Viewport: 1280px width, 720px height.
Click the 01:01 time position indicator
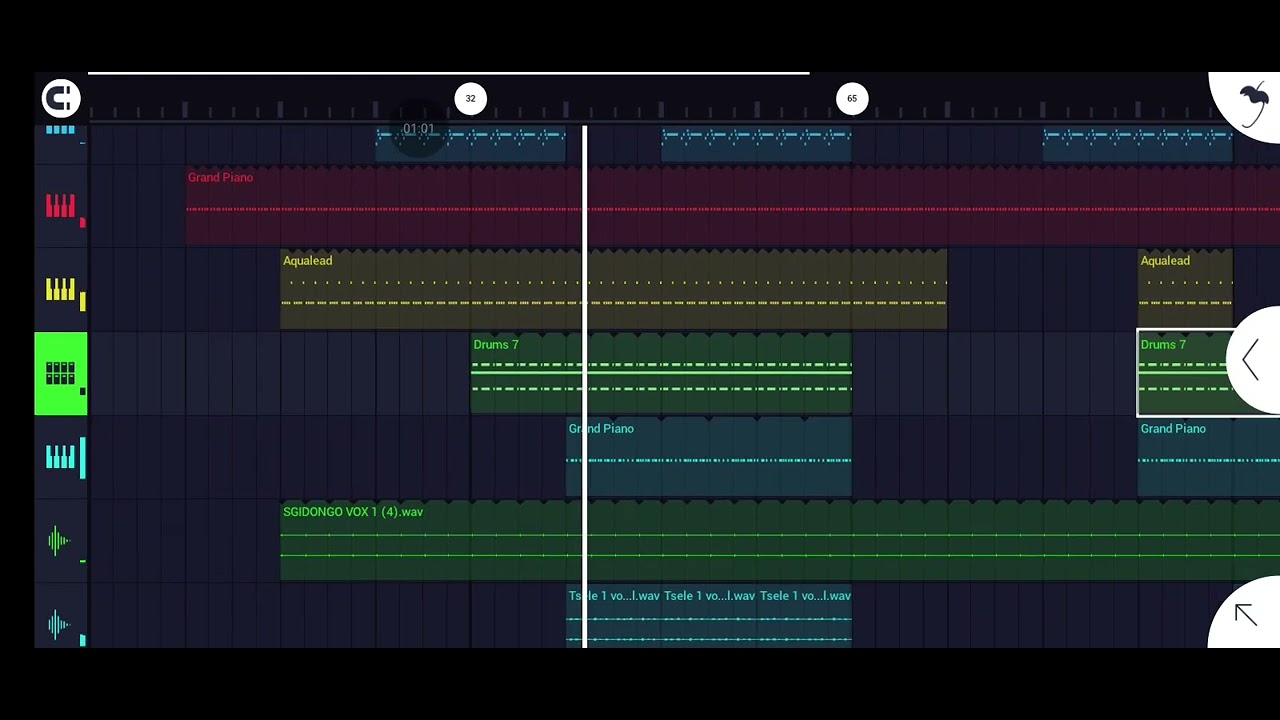click(x=418, y=129)
